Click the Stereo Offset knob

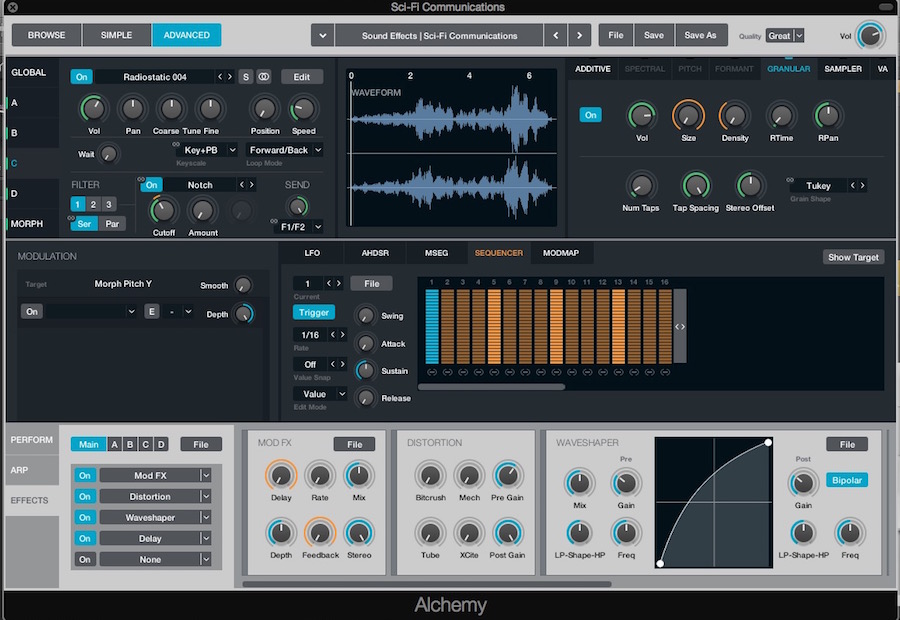pyautogui.click(x=750, y=185)
